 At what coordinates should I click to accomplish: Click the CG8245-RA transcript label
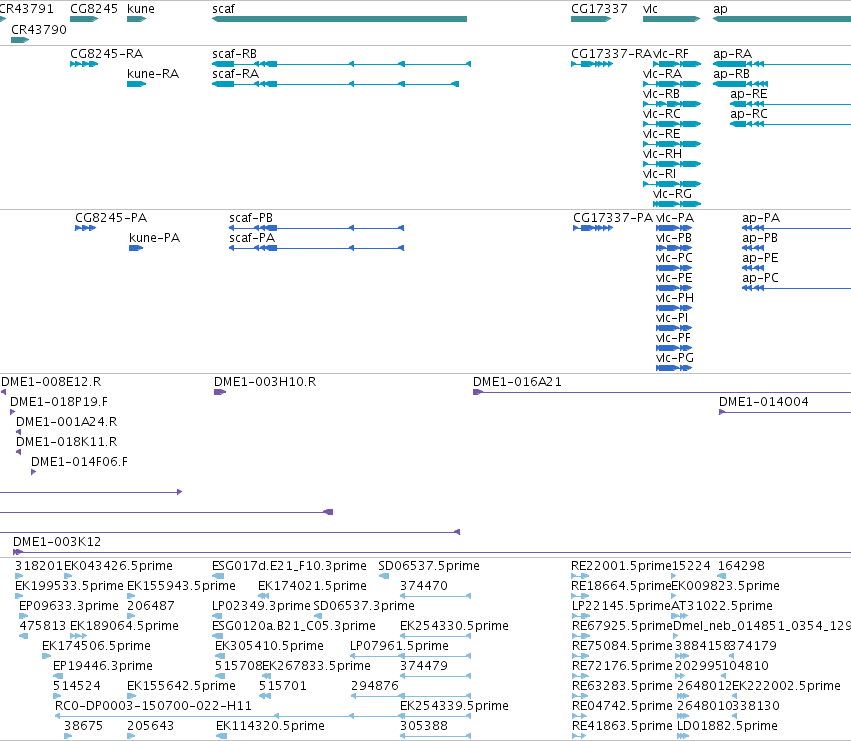tap(106, 54)
